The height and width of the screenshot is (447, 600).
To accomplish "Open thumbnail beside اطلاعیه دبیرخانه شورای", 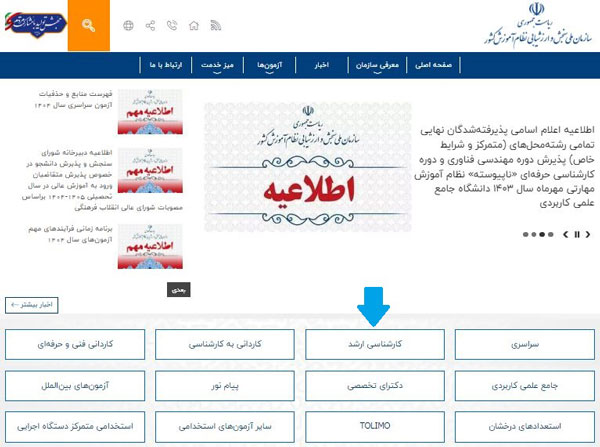I will (150, 170).
